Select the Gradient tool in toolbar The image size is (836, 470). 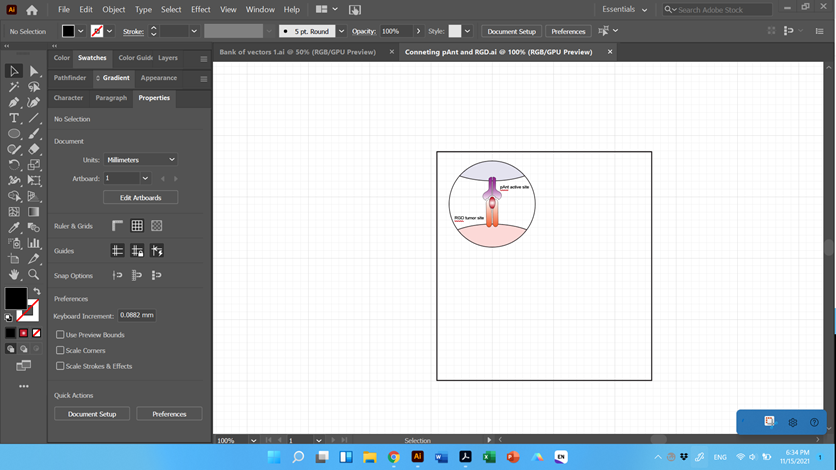(34, 212)
